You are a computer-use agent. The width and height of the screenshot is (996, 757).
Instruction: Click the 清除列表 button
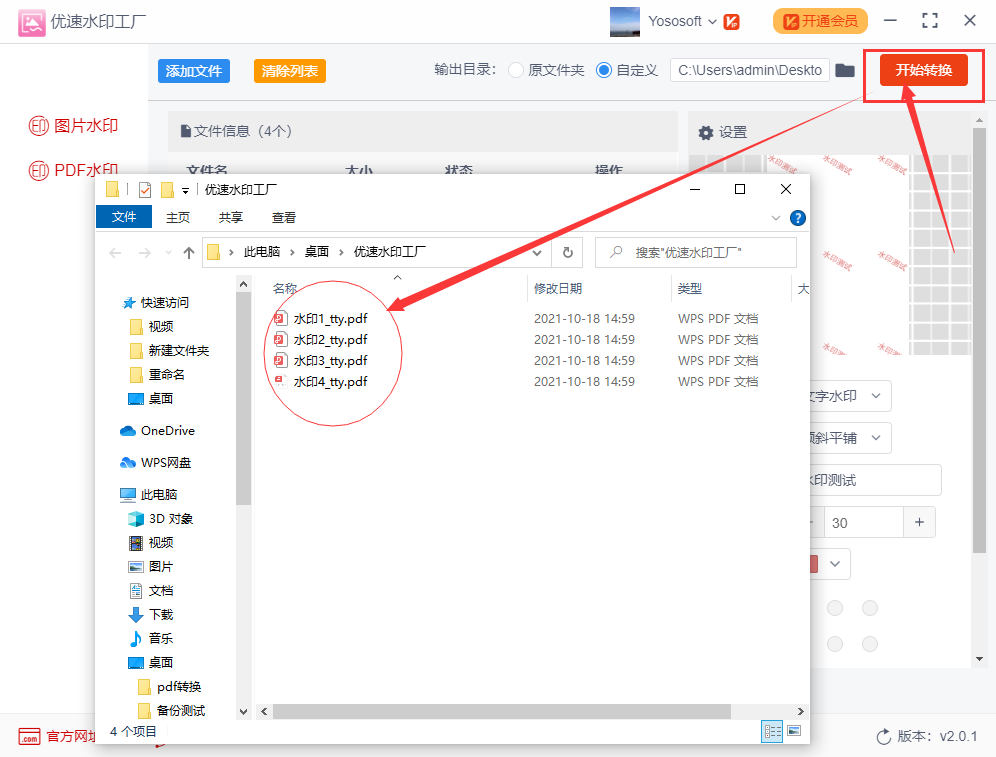click(290, 70)
